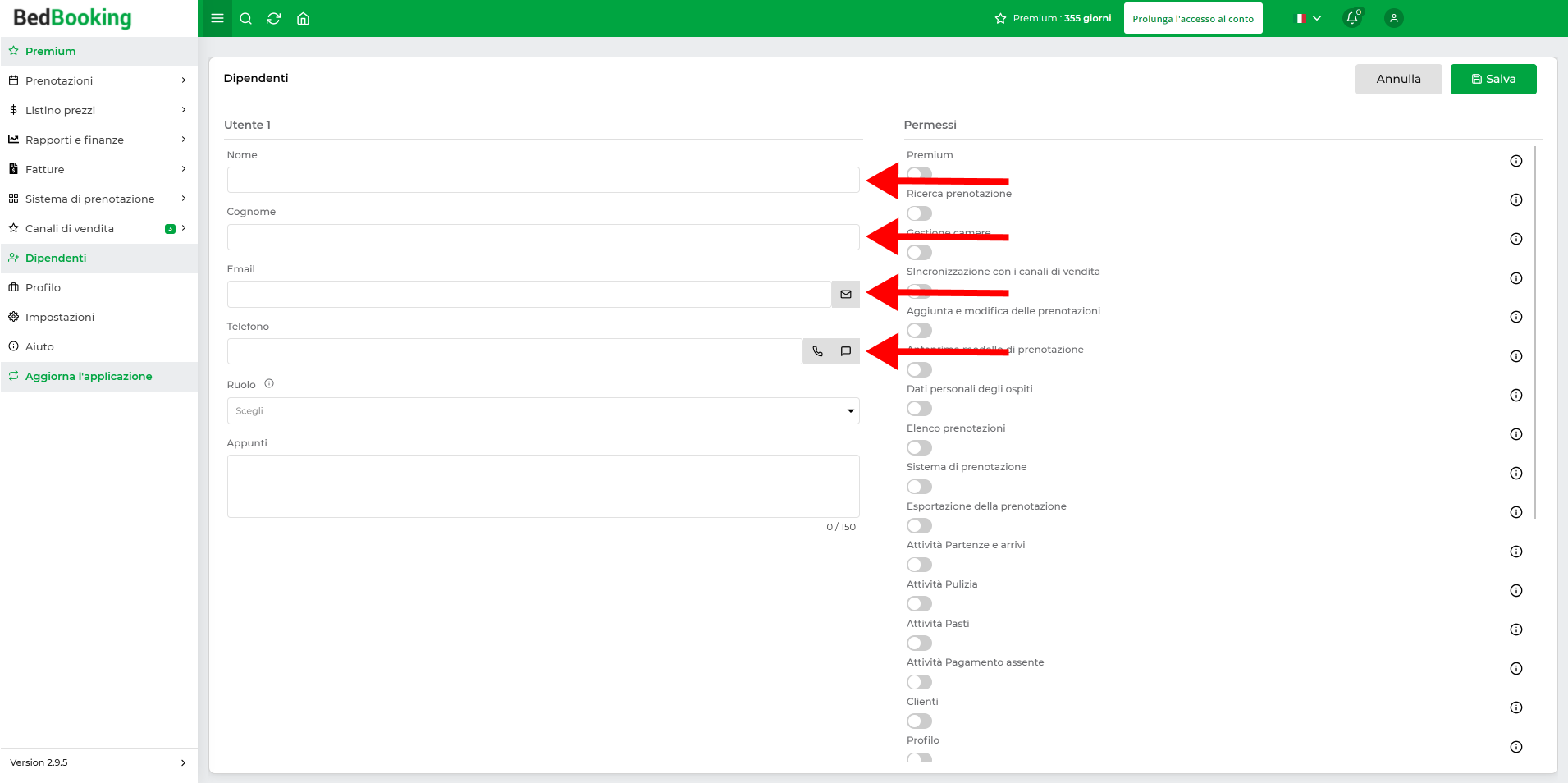
Task: Open Premium in the sidebar
Action: coord(99,51)
